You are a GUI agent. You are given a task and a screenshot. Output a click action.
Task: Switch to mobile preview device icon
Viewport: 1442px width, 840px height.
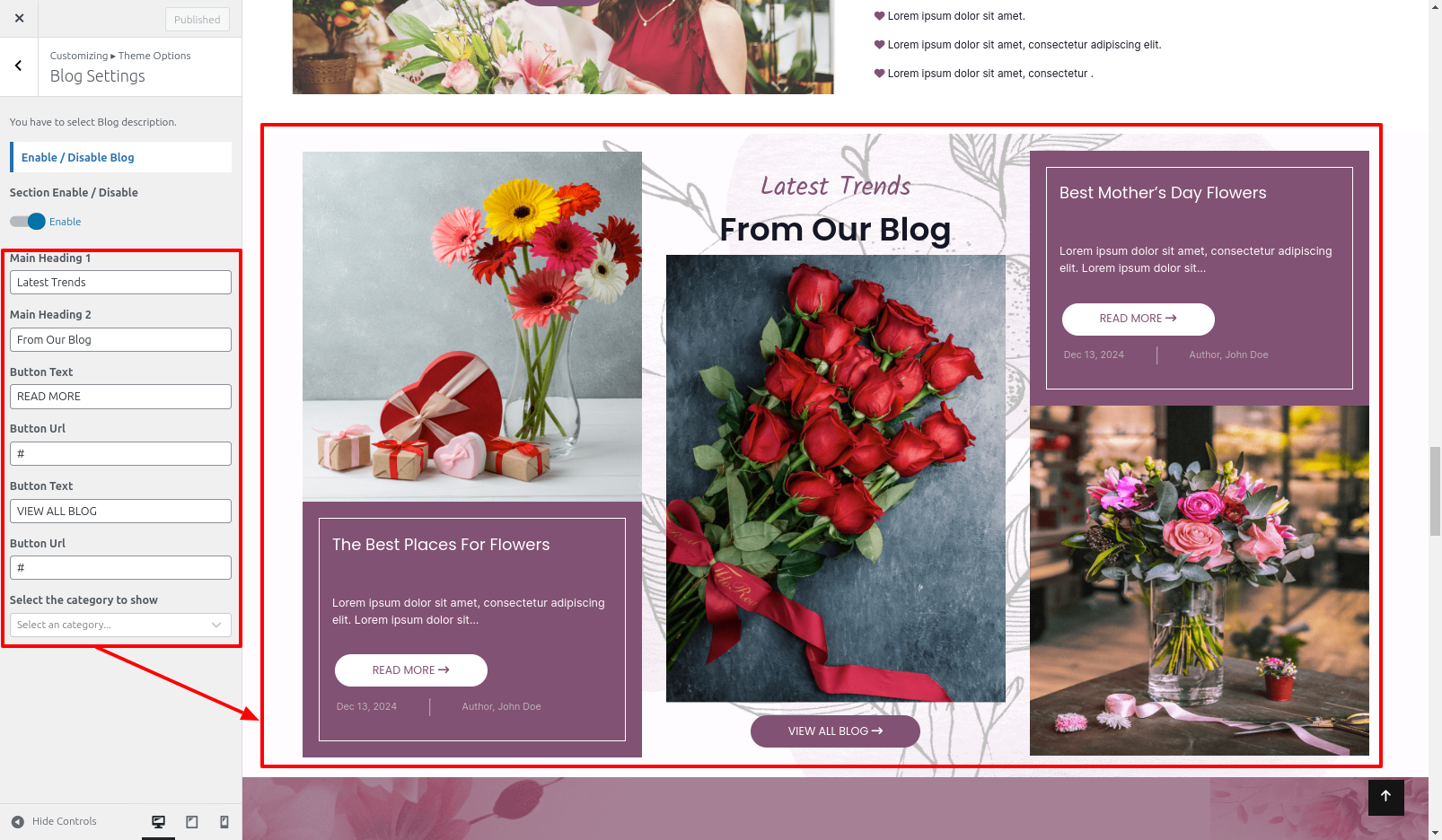[224, 821]
